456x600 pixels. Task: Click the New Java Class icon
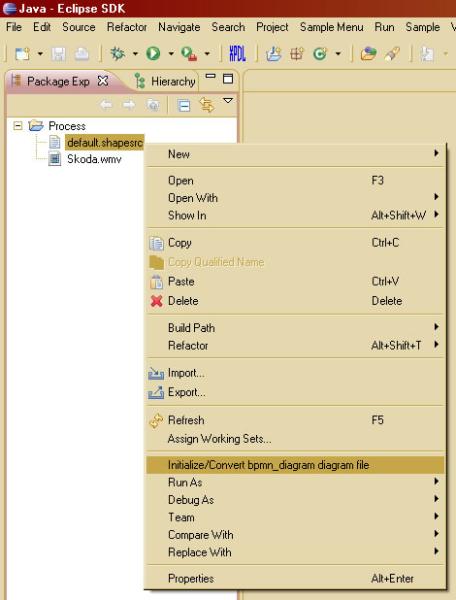[320, 53]
